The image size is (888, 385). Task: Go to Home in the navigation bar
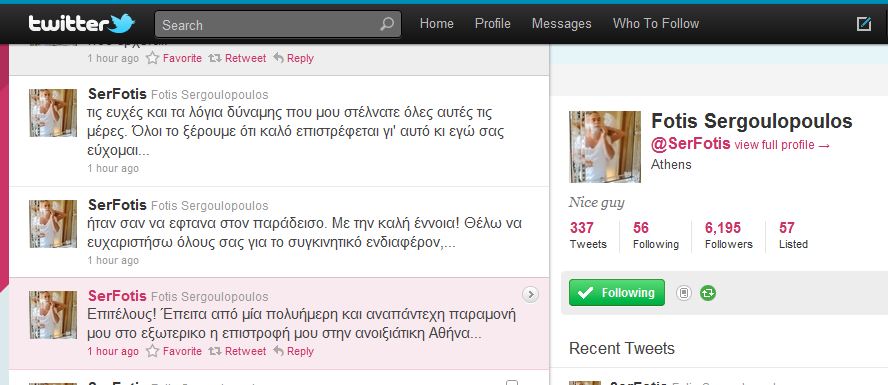(436, 24)
